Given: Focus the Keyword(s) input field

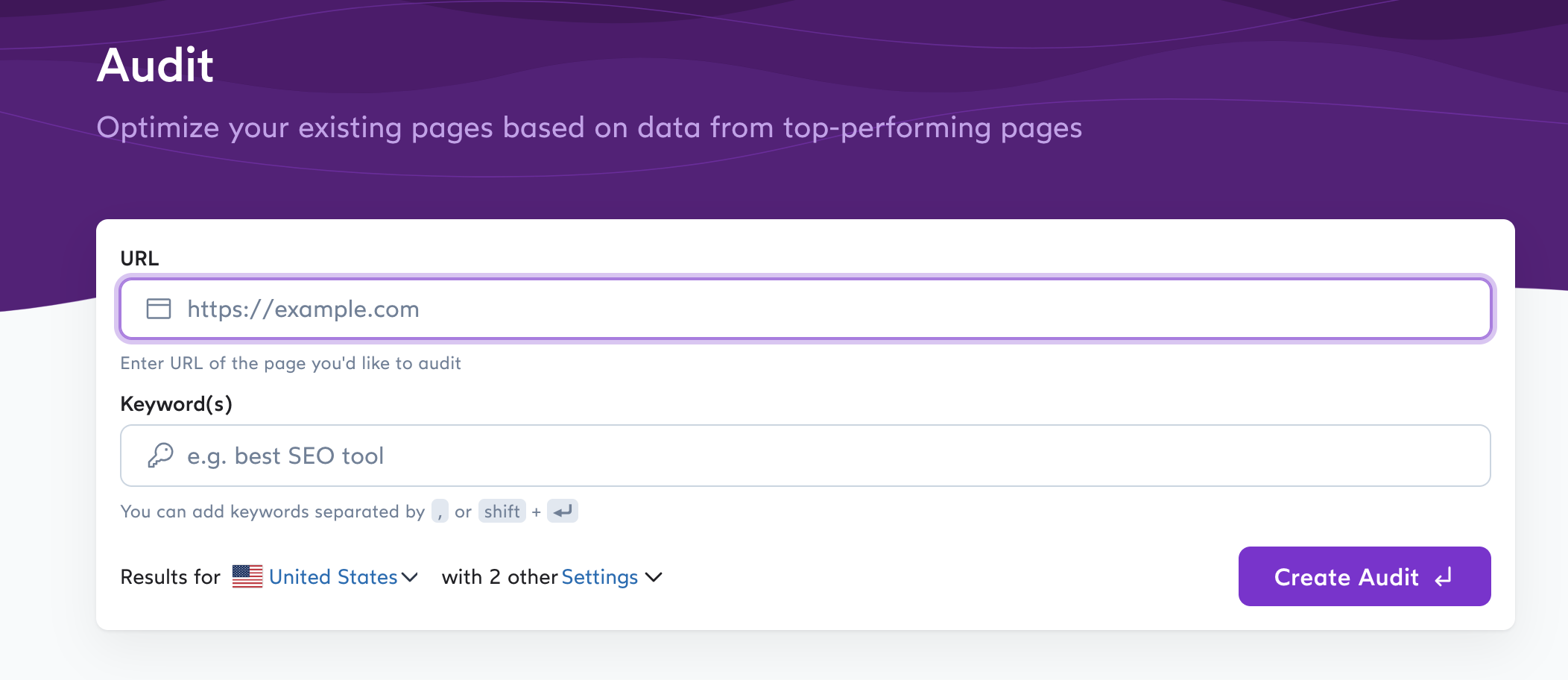Looking at the screenshot, I should pyautogui.click(x=820, y=456).
